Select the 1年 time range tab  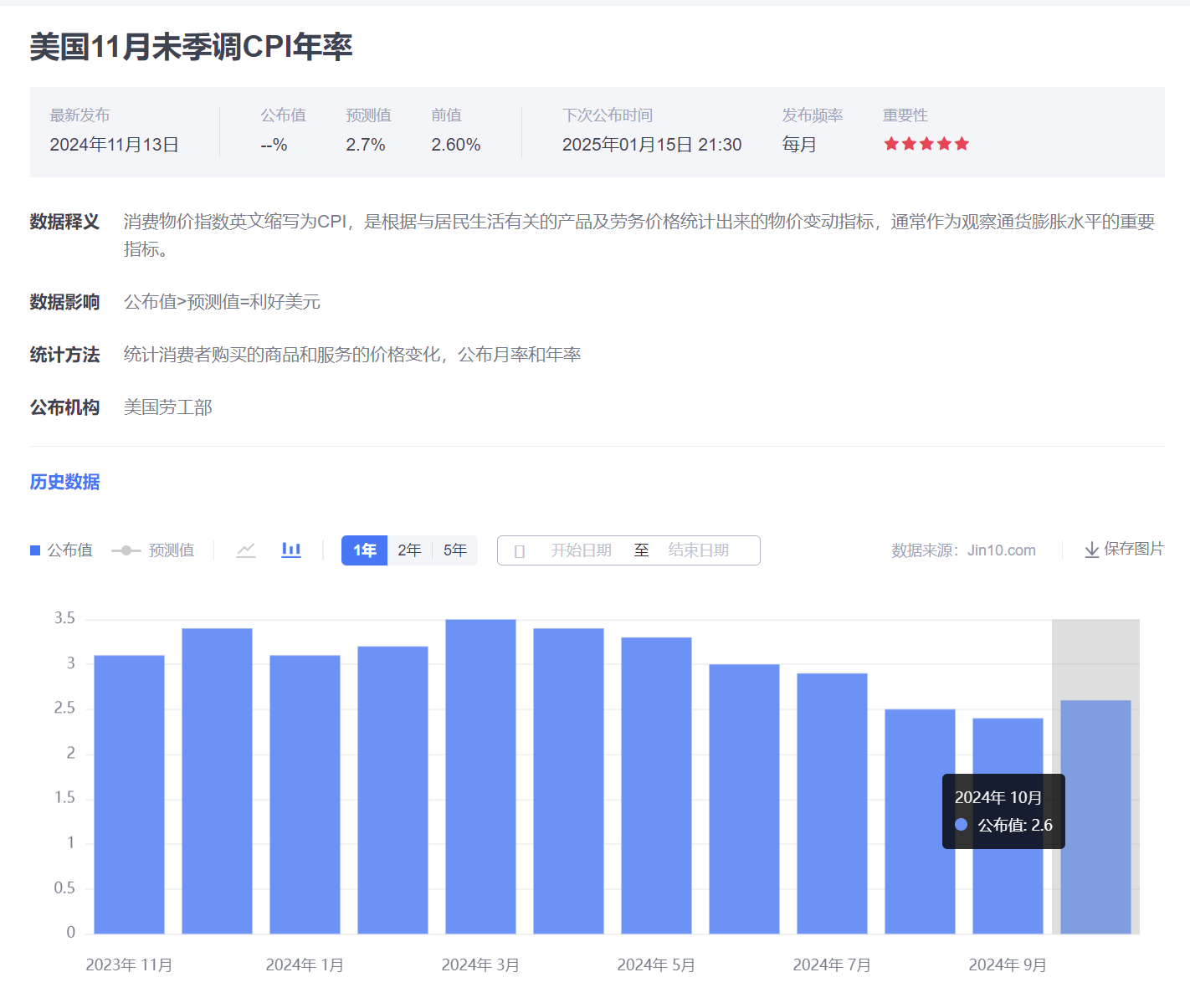coord(364,550)
